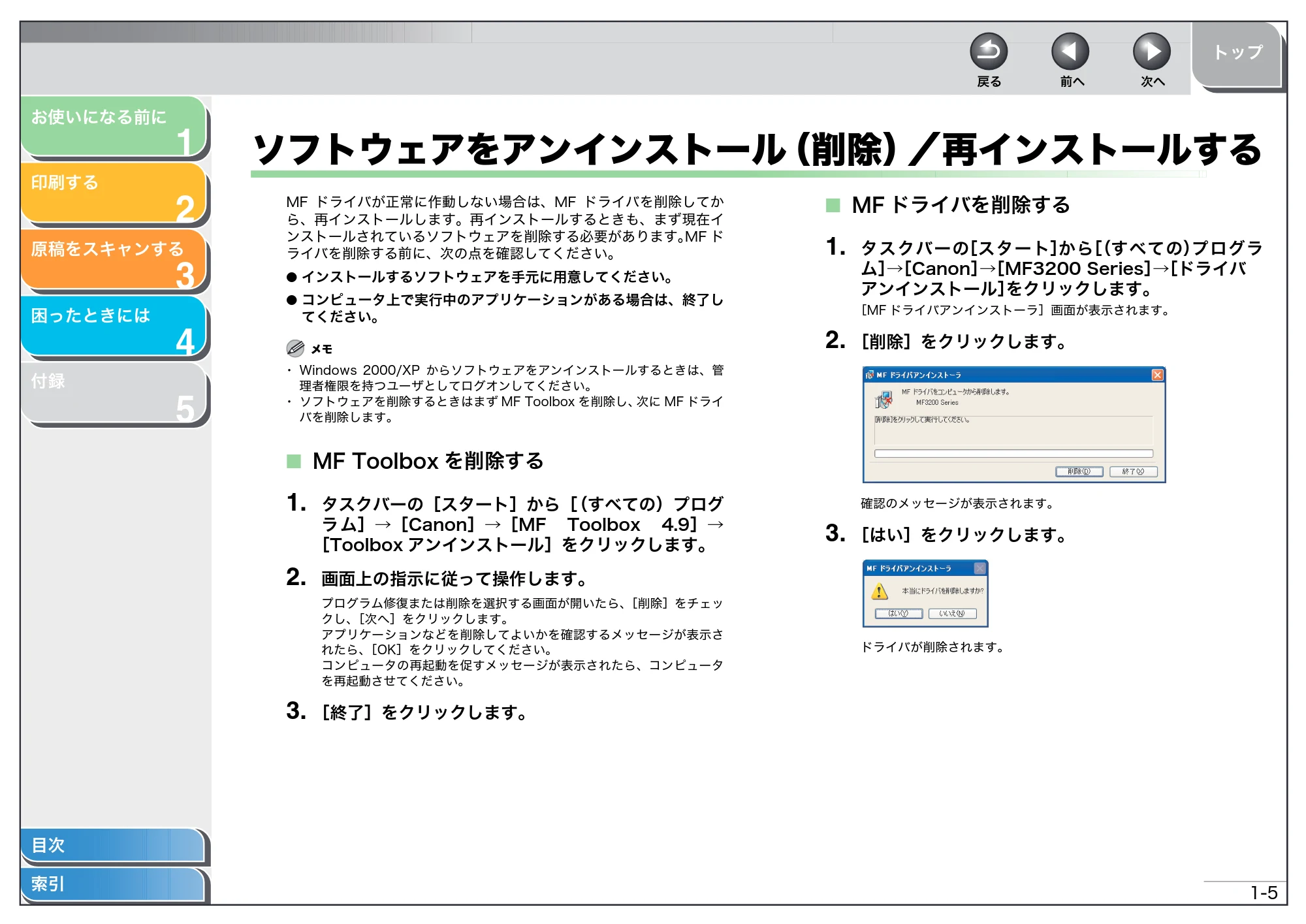Click the page number 1-5

click(1264, 893)
